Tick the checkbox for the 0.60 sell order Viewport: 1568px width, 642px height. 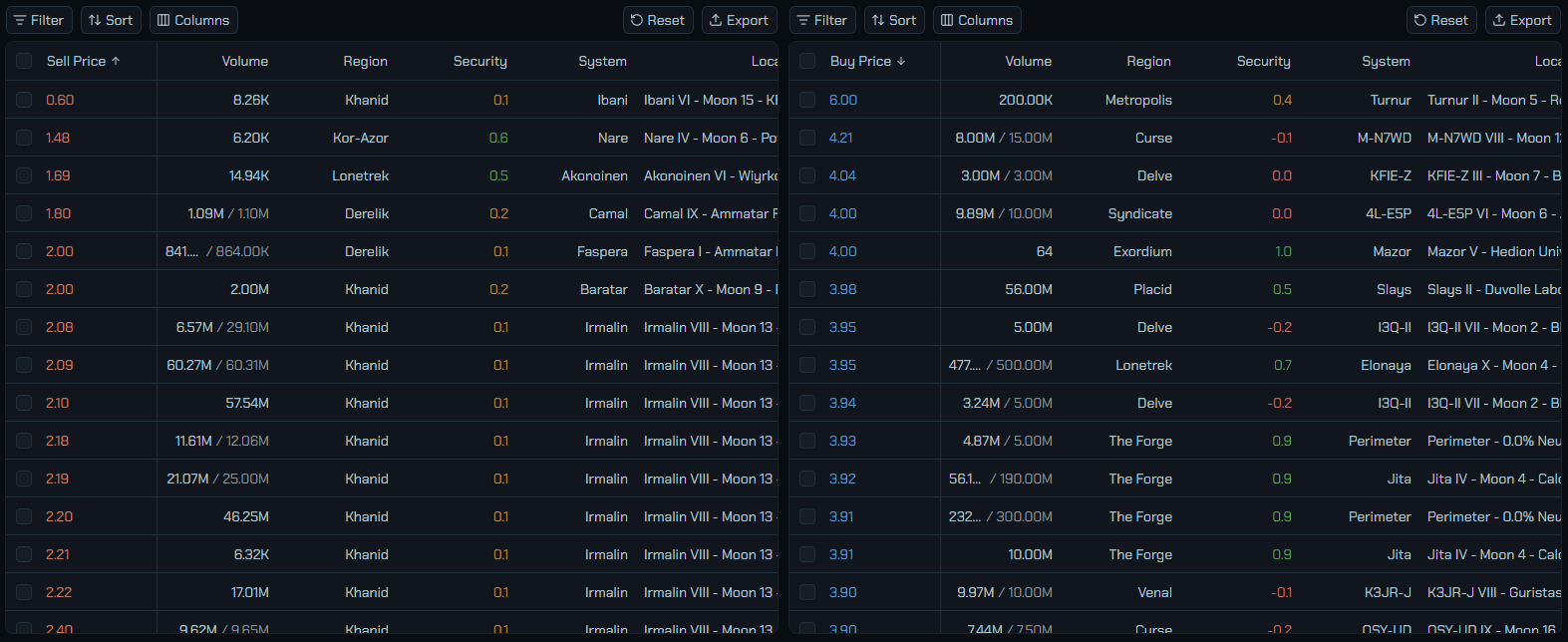pos(24,100)
